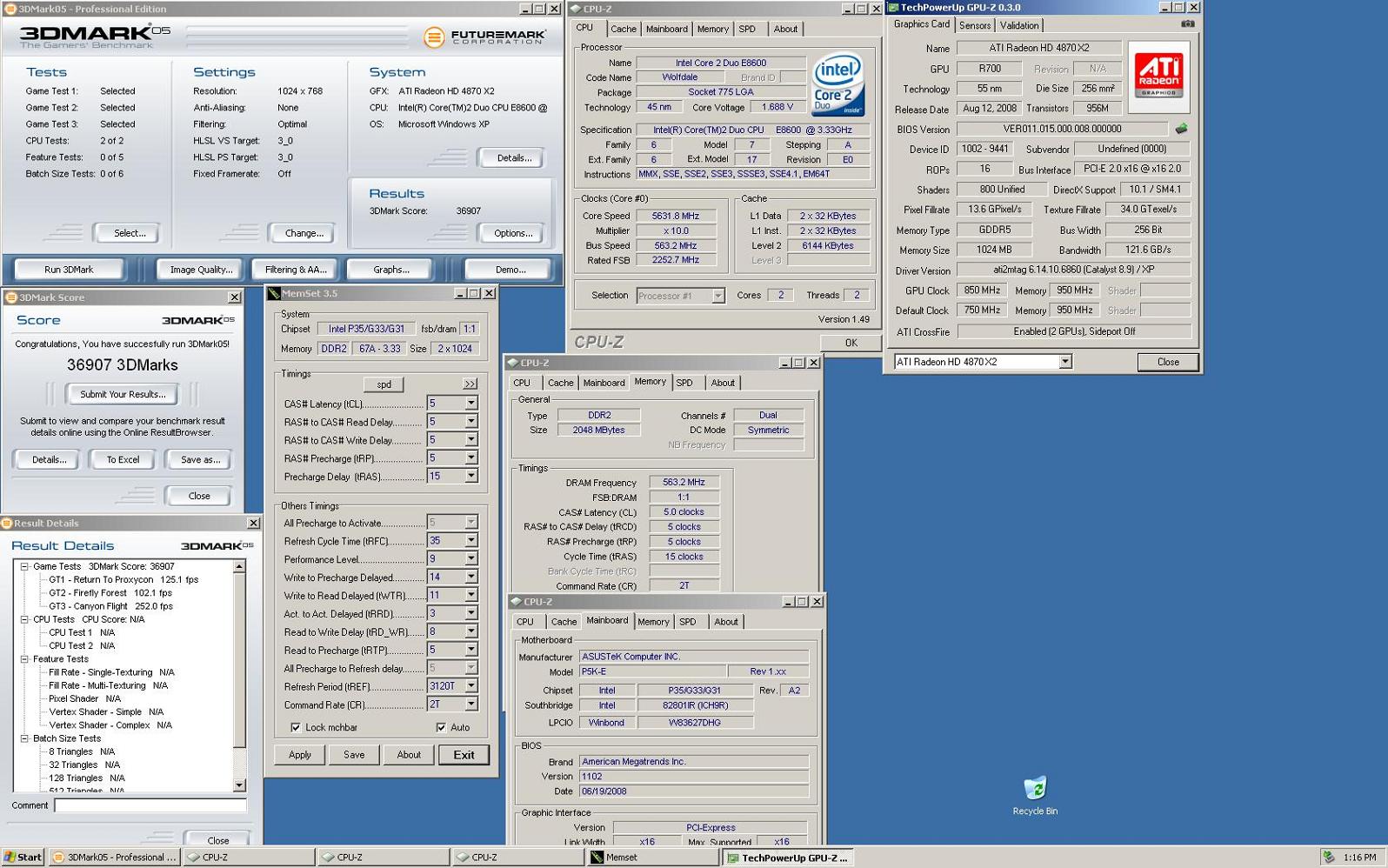Open the Write to Read Delayed (tWTR) dropdown
The height and width of the screenshot is (868, 1388).
[470, 596]
